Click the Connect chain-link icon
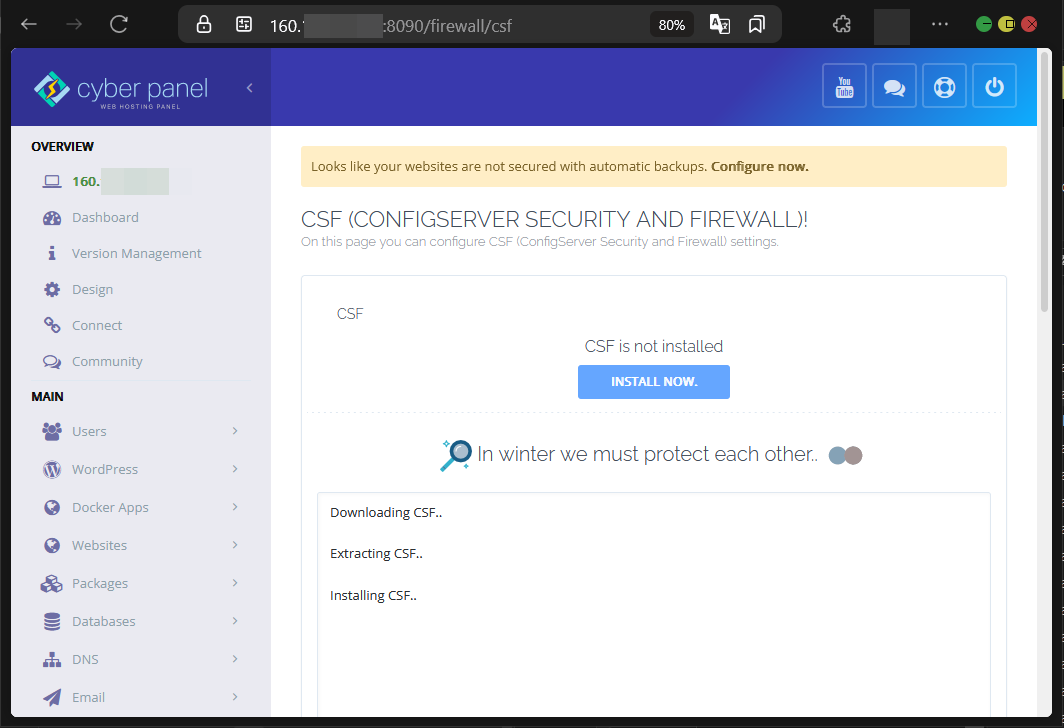Screen dimensions: 1064x728 point(52,325)
